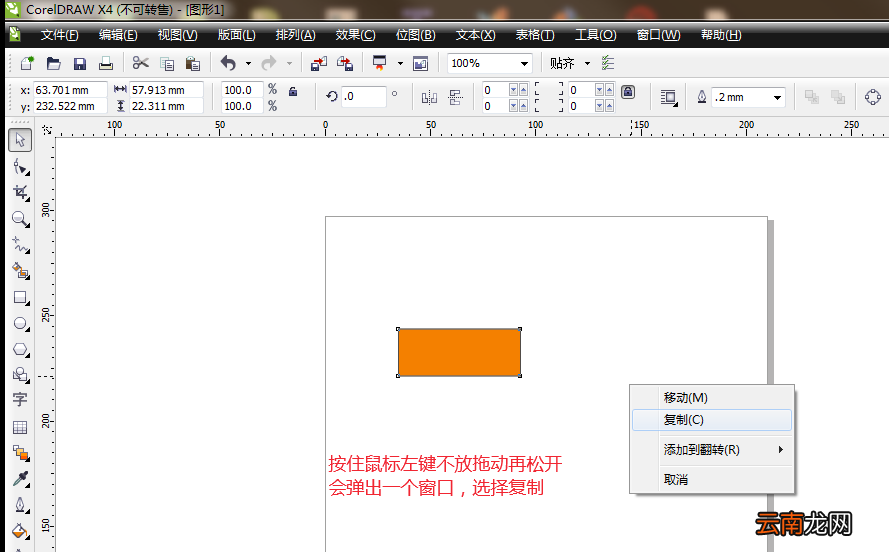Click the Redo arrow icon
Screen dimensions: 889x552
coord(269,63)
